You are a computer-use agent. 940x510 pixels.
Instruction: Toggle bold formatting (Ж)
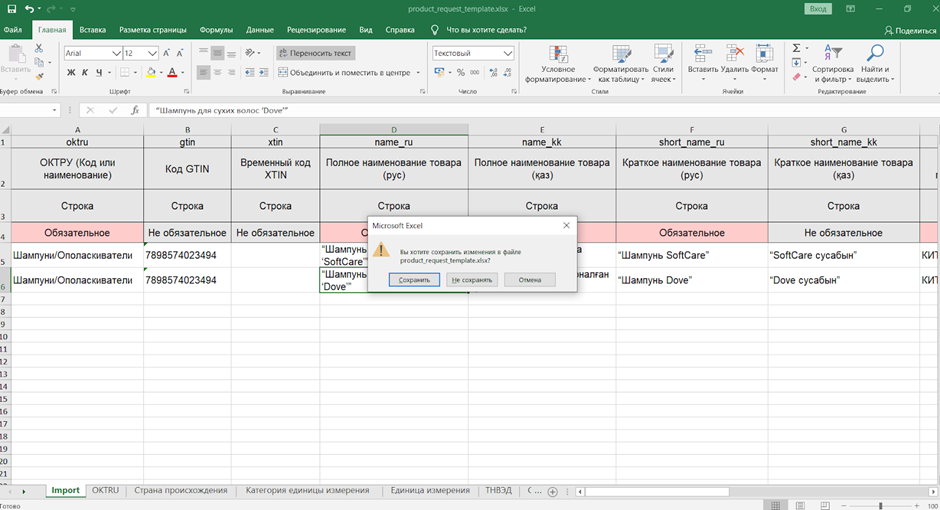[x=70, y=72]
